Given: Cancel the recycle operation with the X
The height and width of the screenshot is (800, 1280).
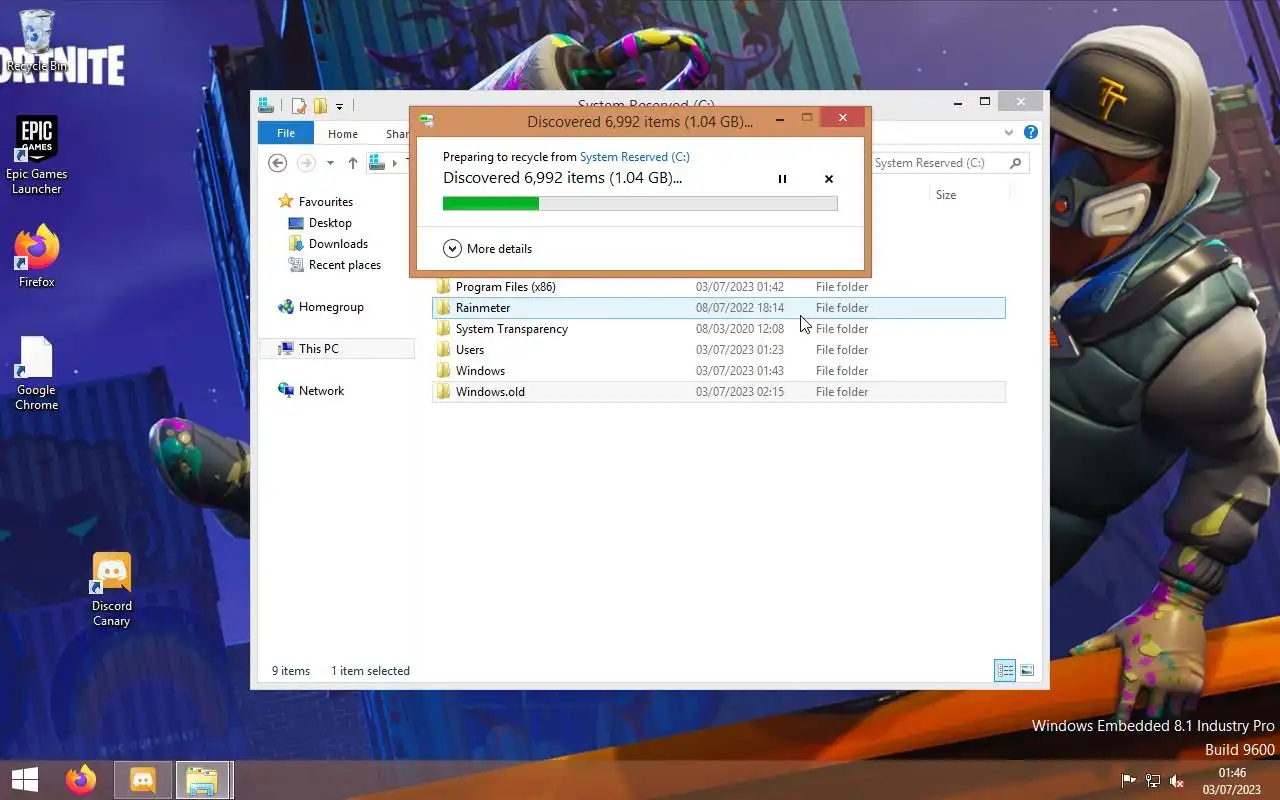Looking at the screenshot, I should pos(828,179).
